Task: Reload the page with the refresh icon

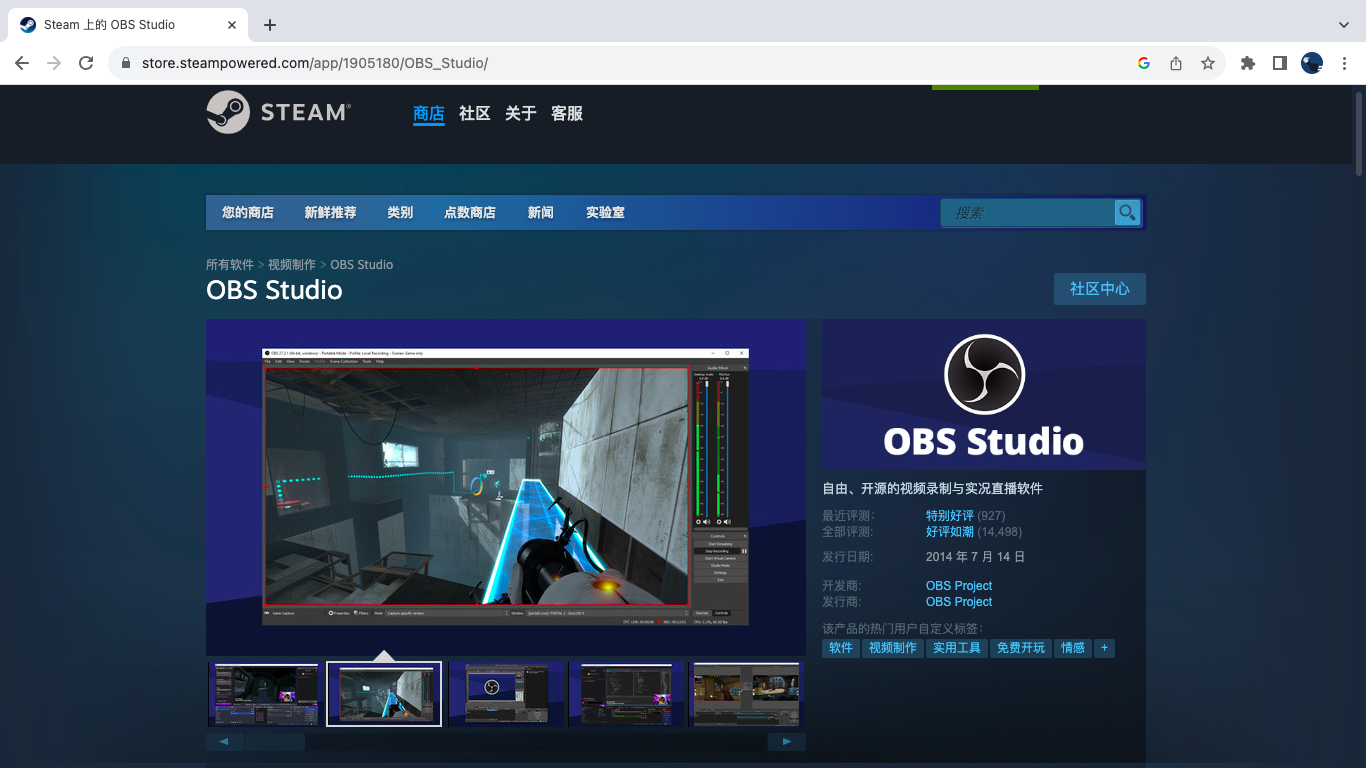Action: (86, 63)
